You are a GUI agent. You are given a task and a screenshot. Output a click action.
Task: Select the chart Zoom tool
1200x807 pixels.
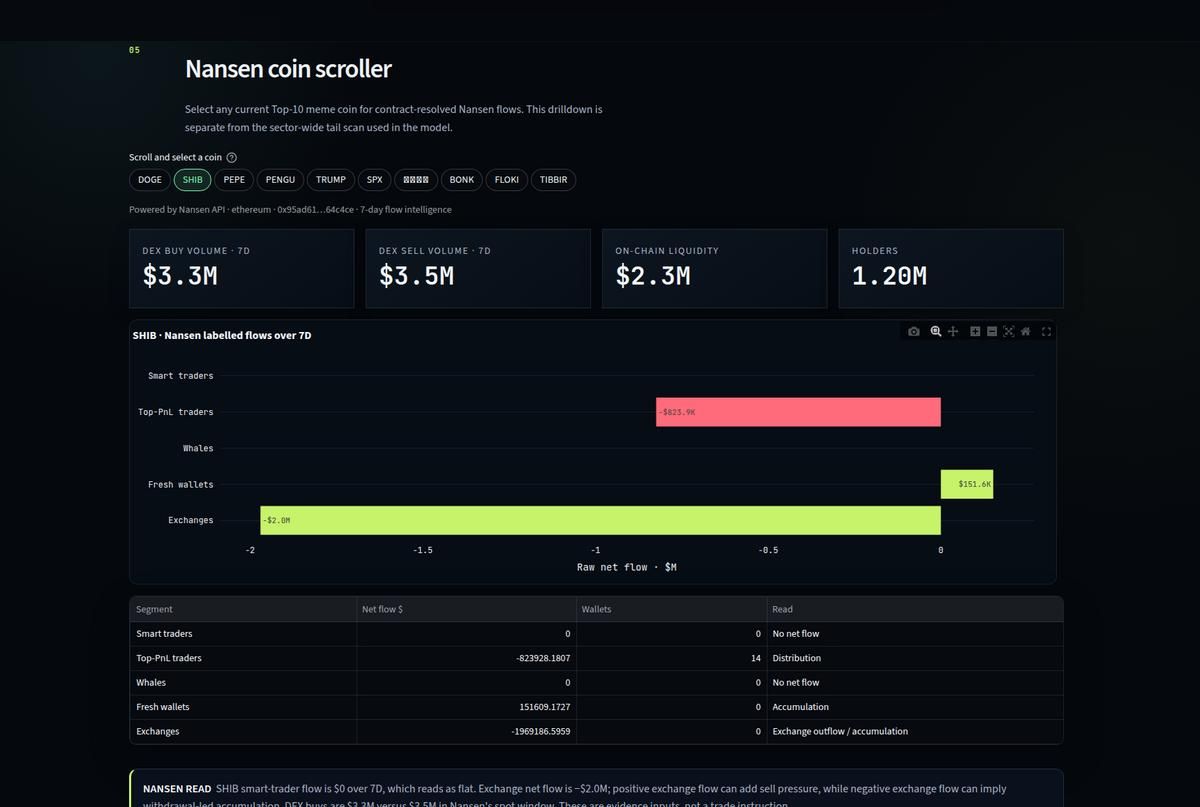pyautogui.click(x=936, y=331)
